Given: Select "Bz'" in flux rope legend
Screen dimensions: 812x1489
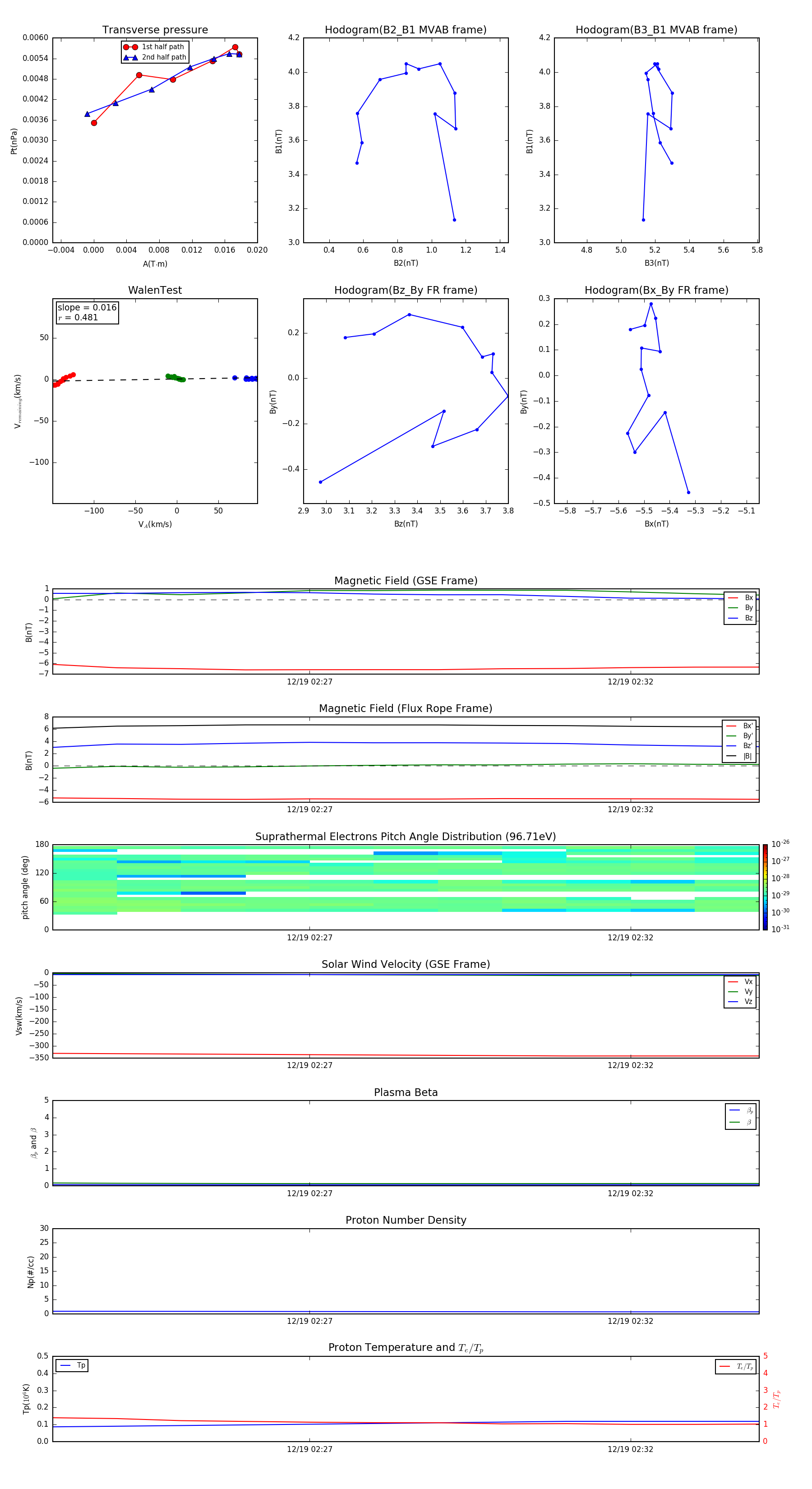Looking at the screenshot, I should click(740, 746).
